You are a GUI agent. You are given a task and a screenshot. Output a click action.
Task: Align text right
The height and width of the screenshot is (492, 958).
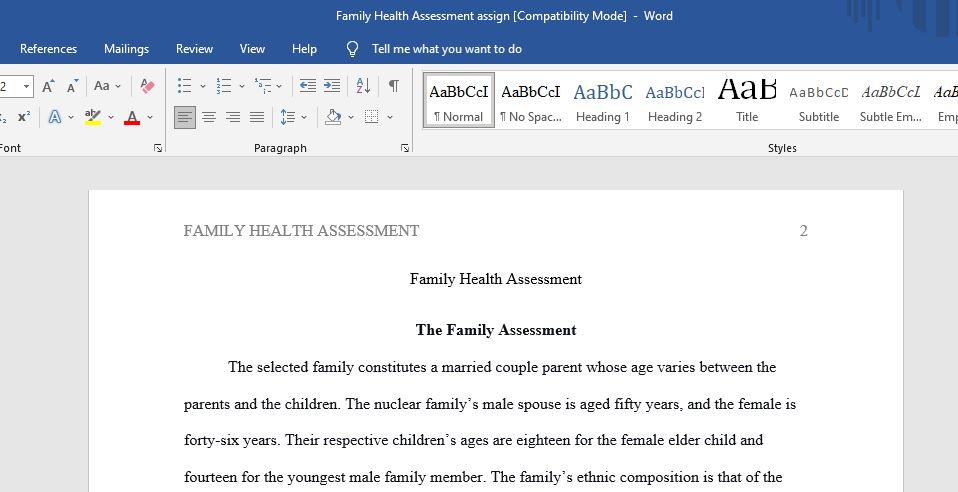(233, 117)
